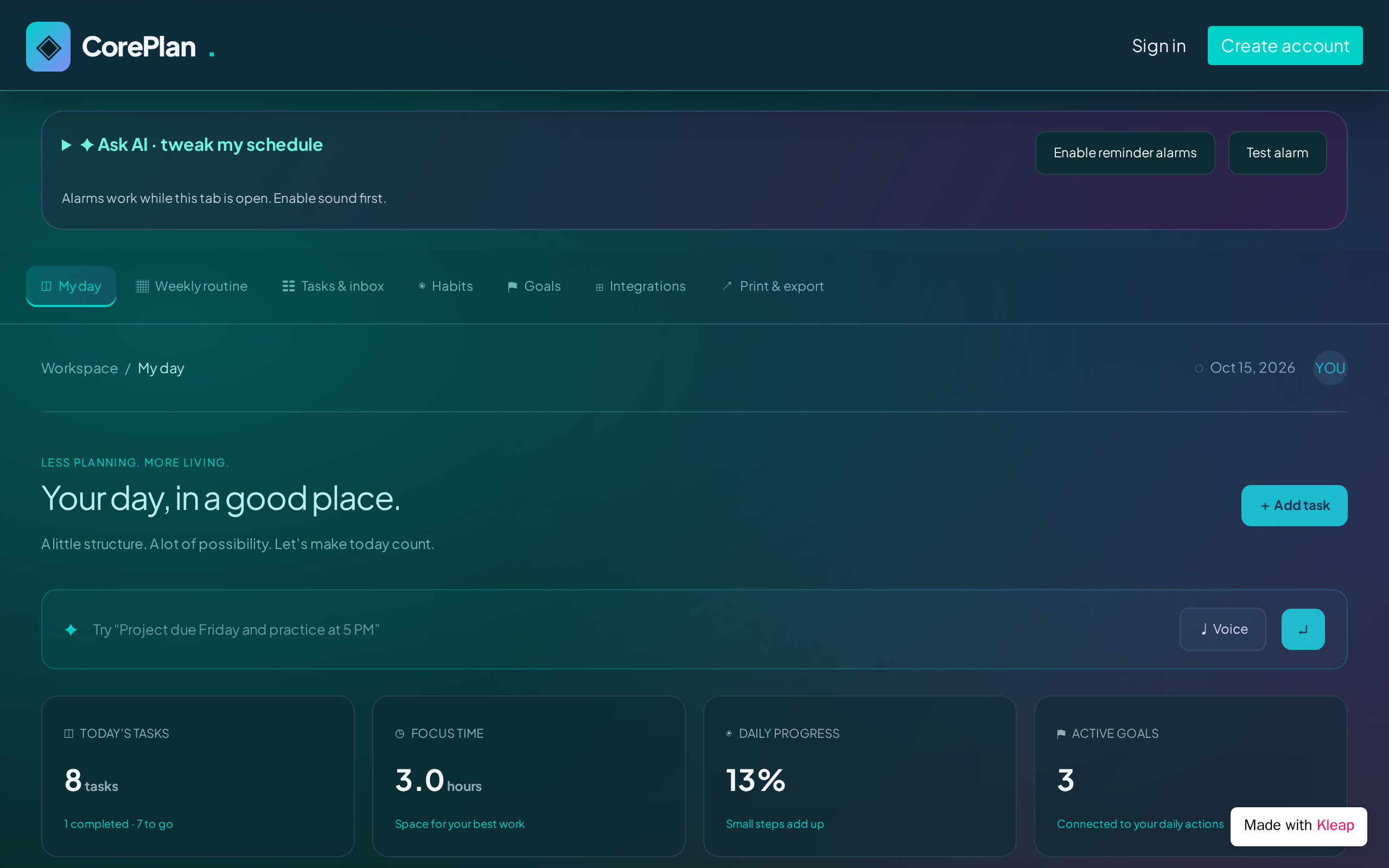The width and height of the screenshot is (1389, 868).
Task: Click the '8 tasks' value
Action: (x=91, y=781)
